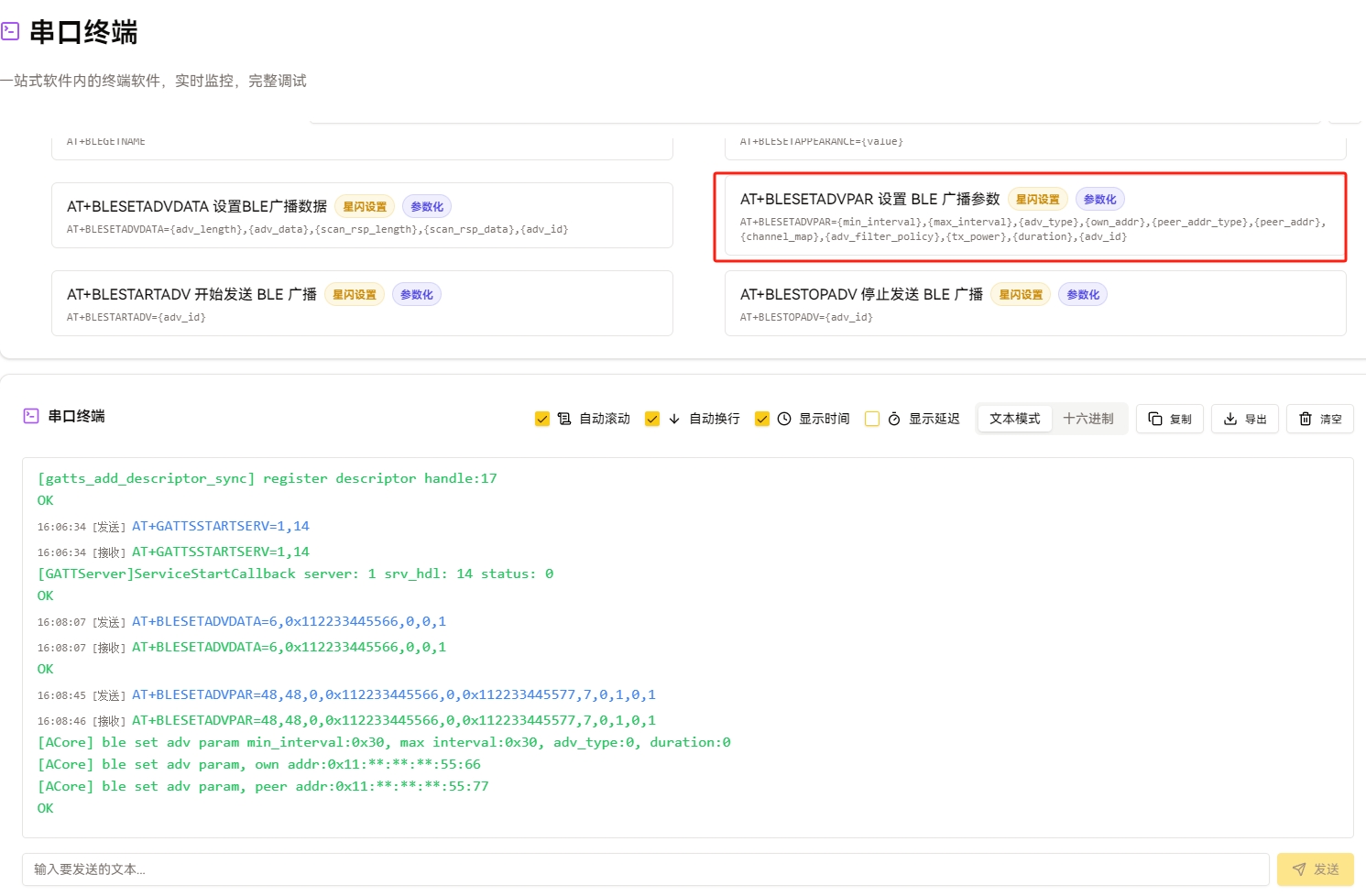Click log line 'own addr:0x11:**:**:**:55:66'

tap(259, 764)
